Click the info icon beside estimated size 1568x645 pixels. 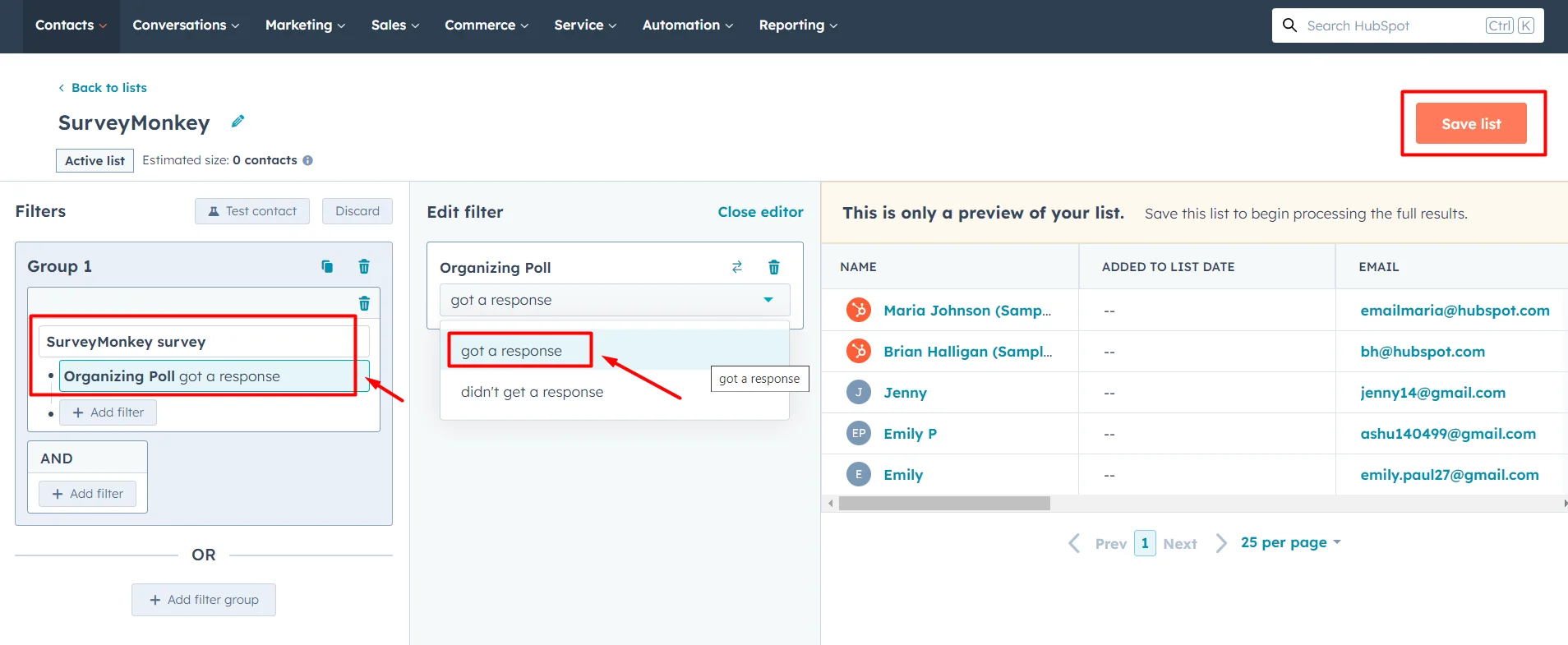click(x=307, y=160)
